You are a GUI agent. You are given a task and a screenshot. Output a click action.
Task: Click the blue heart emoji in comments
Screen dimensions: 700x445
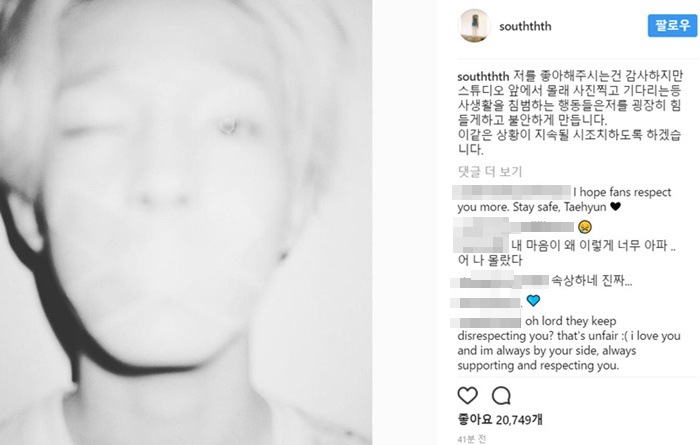pos(533,300)
